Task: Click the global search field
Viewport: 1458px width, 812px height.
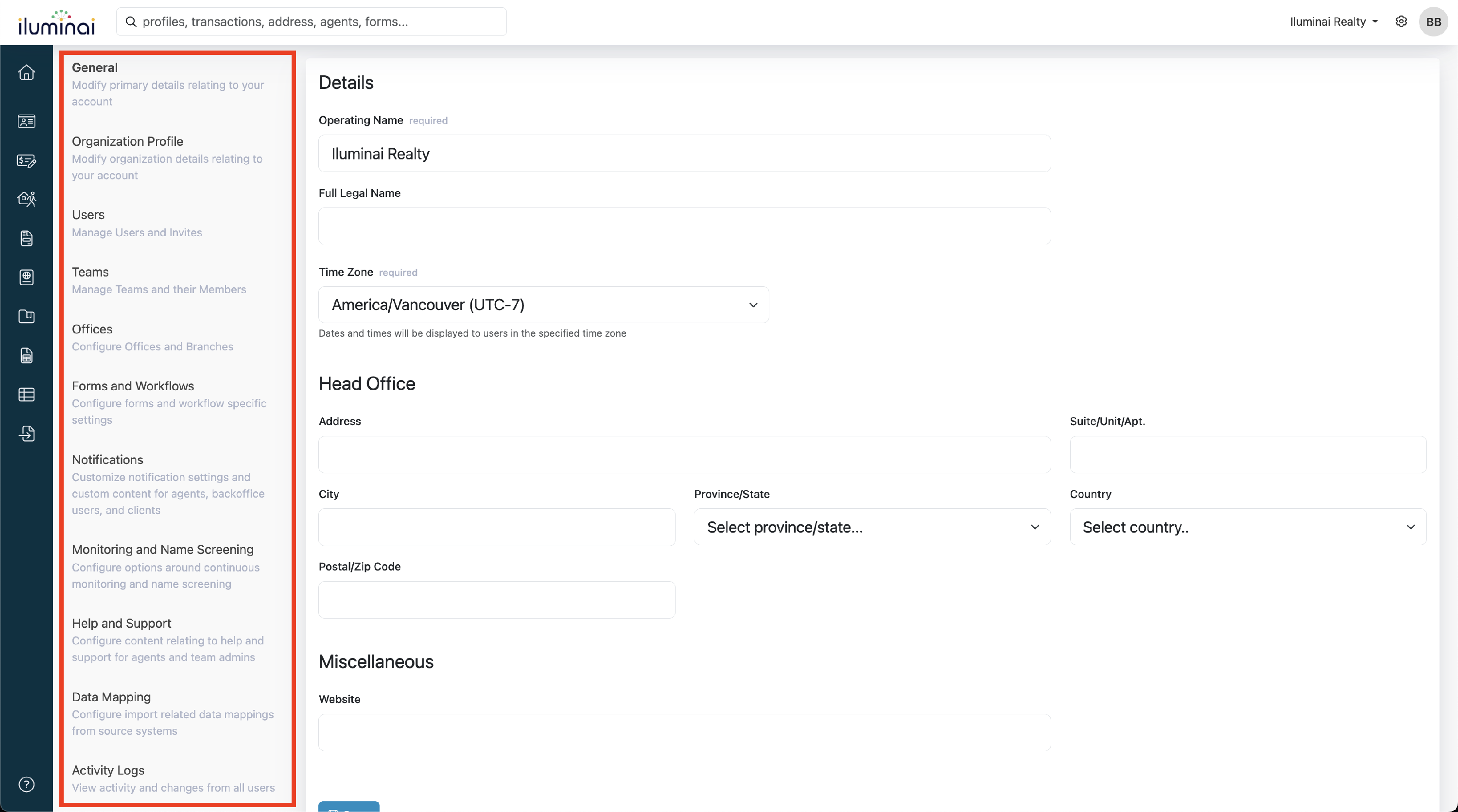Action: [312, 21]
